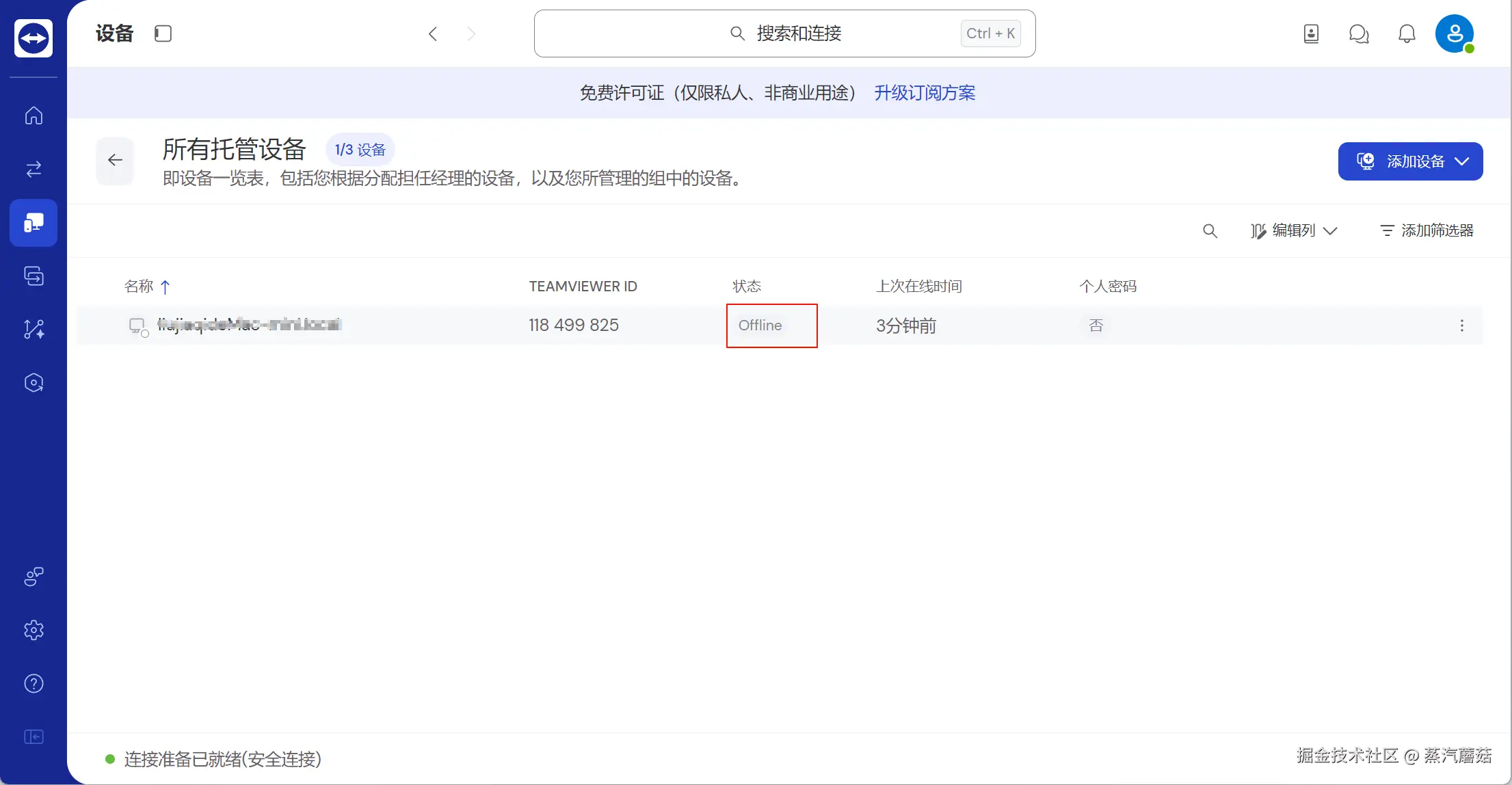Open the Home icon in sidebar
1512x785 pixels.
point(34,116)
